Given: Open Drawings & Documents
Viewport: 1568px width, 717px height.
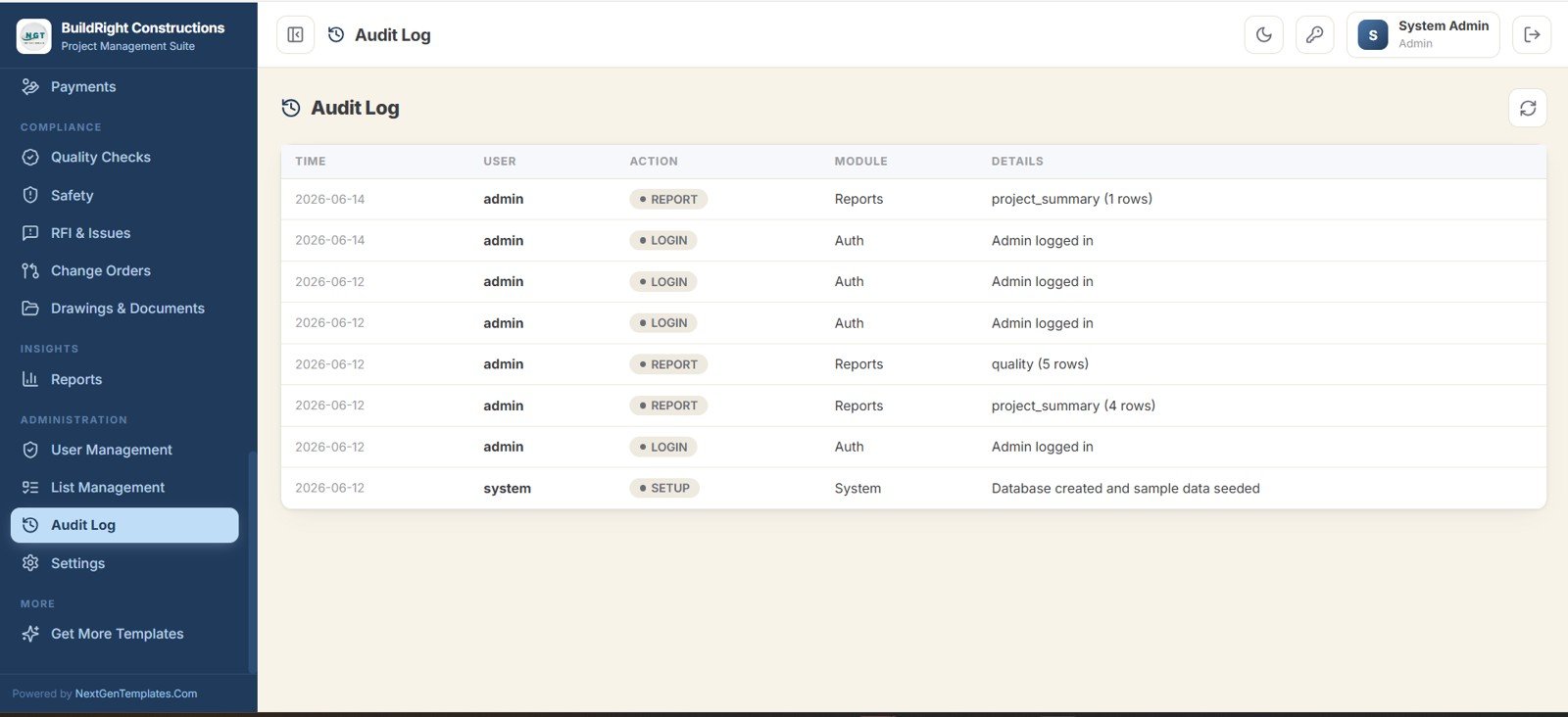Looking at the screenshot, I should (124, 308).
